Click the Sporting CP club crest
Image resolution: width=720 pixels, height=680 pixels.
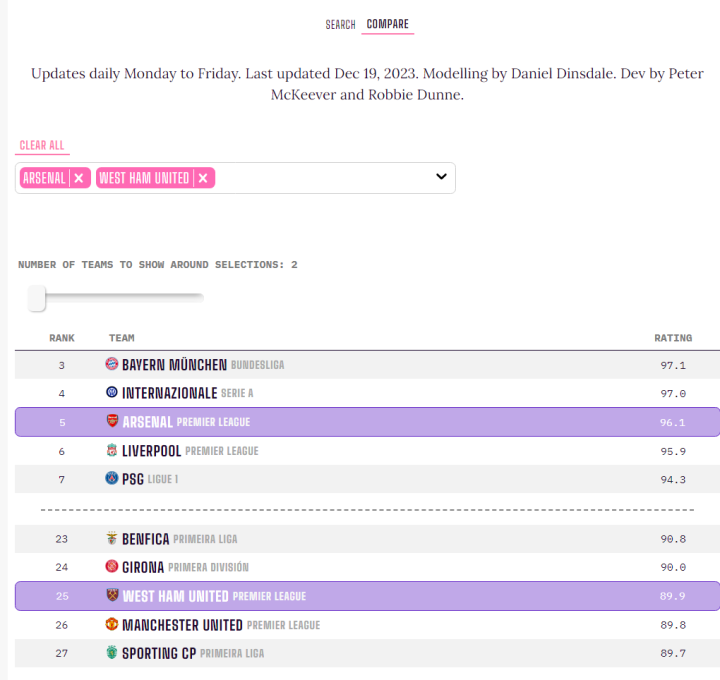[x=112, y=653]
